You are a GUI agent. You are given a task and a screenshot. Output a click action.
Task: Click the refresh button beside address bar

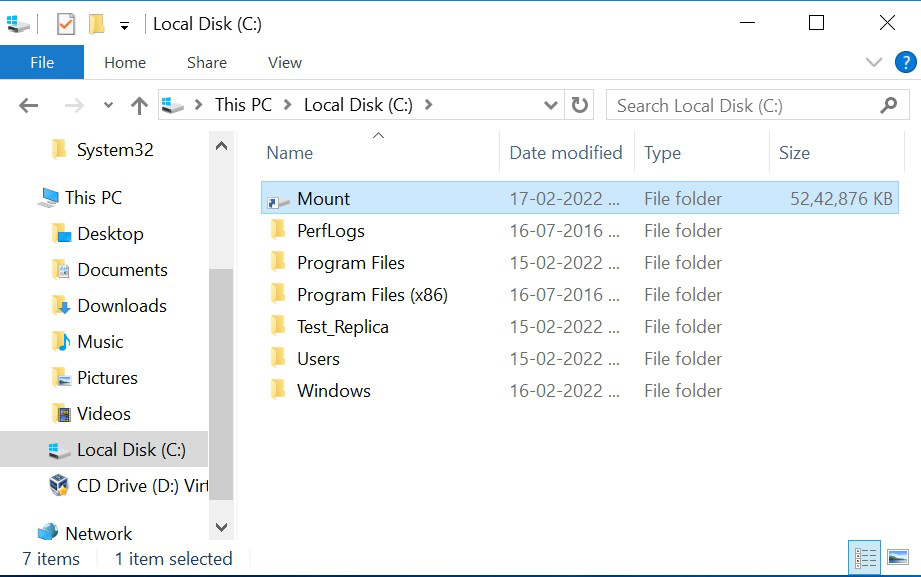click(x=579, y=105)
